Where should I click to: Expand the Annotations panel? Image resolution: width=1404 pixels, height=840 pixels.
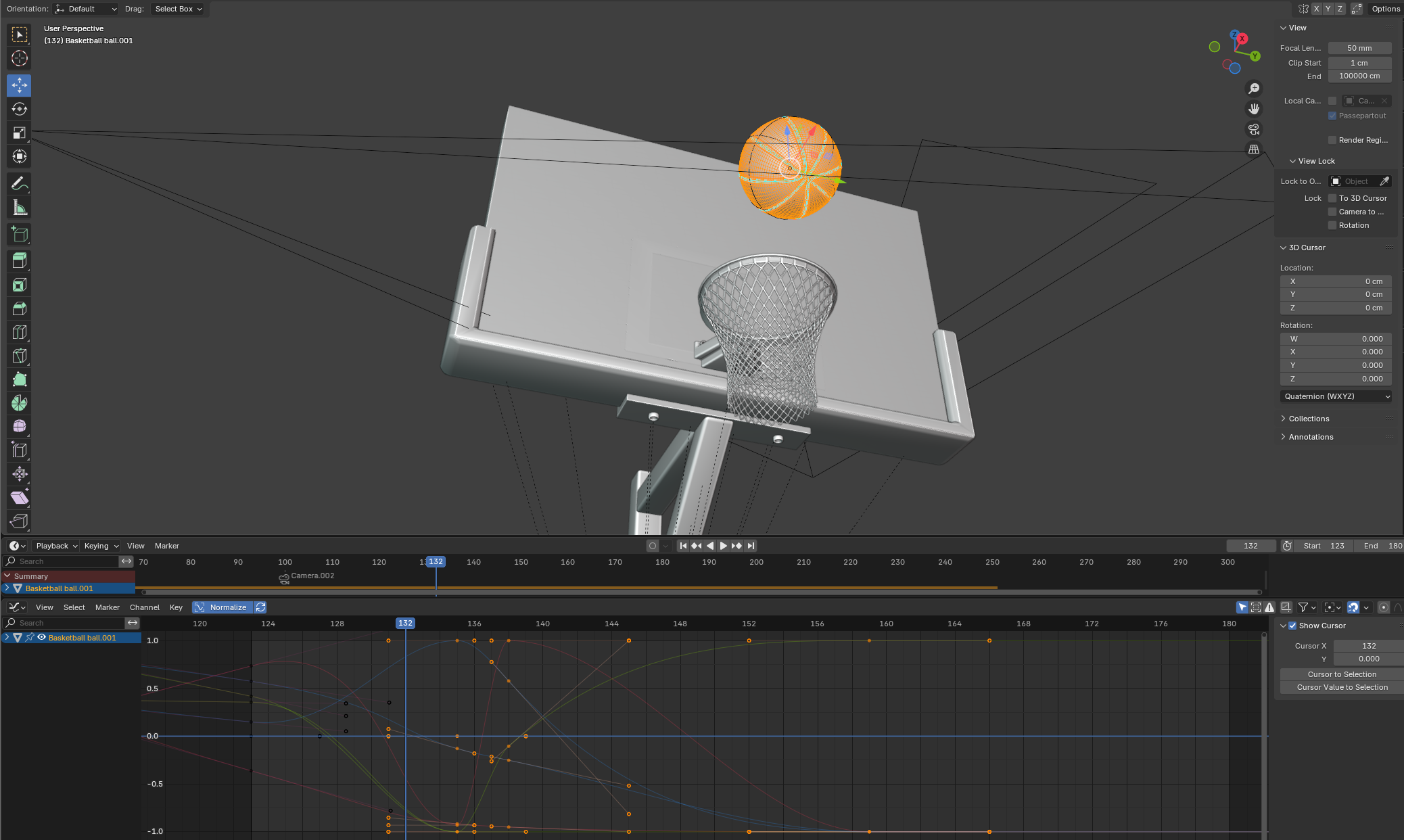tap(1311, 437)
